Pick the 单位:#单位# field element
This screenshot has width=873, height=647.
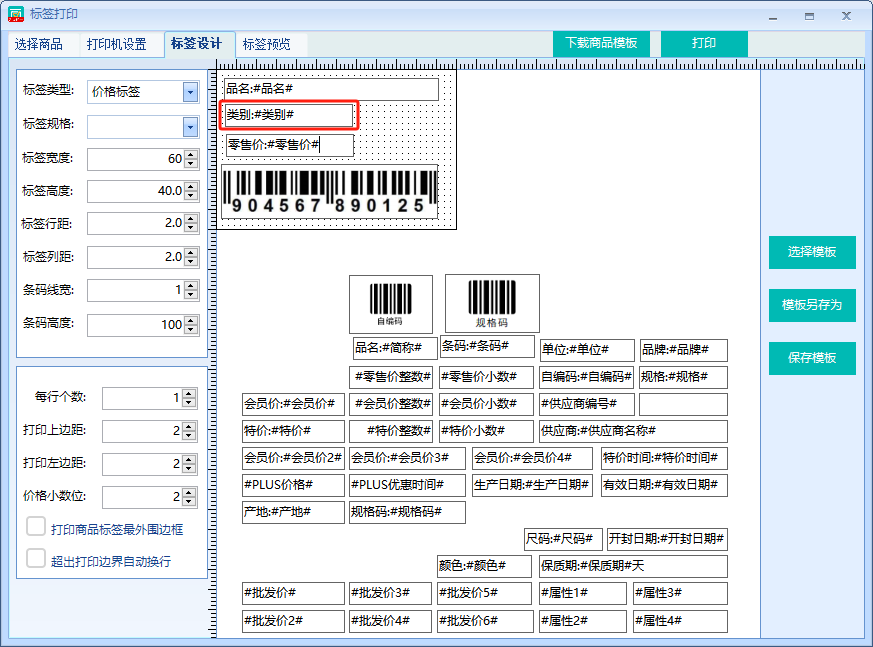(x=587, y=350)
